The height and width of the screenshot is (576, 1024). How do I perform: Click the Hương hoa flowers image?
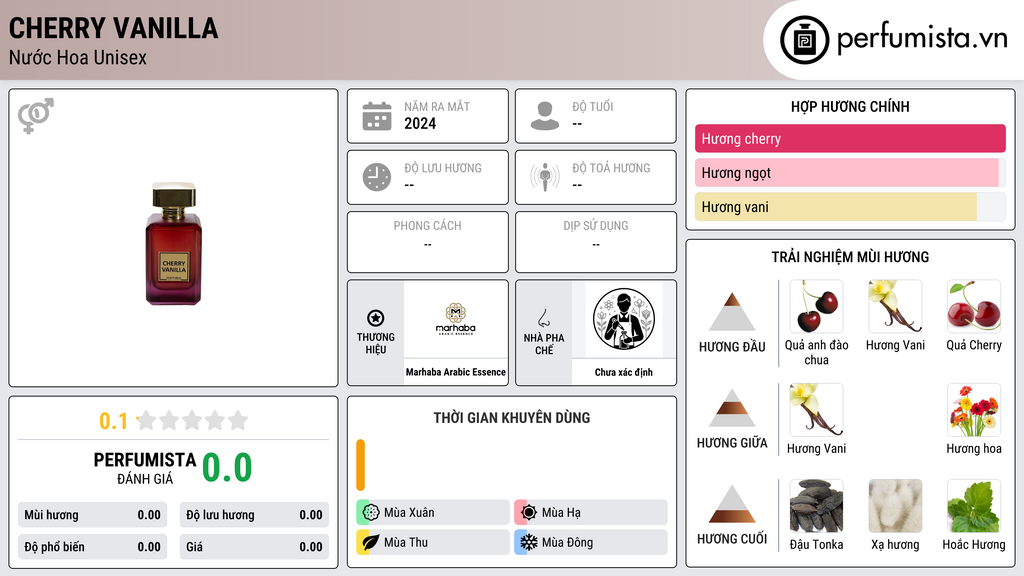974,410
